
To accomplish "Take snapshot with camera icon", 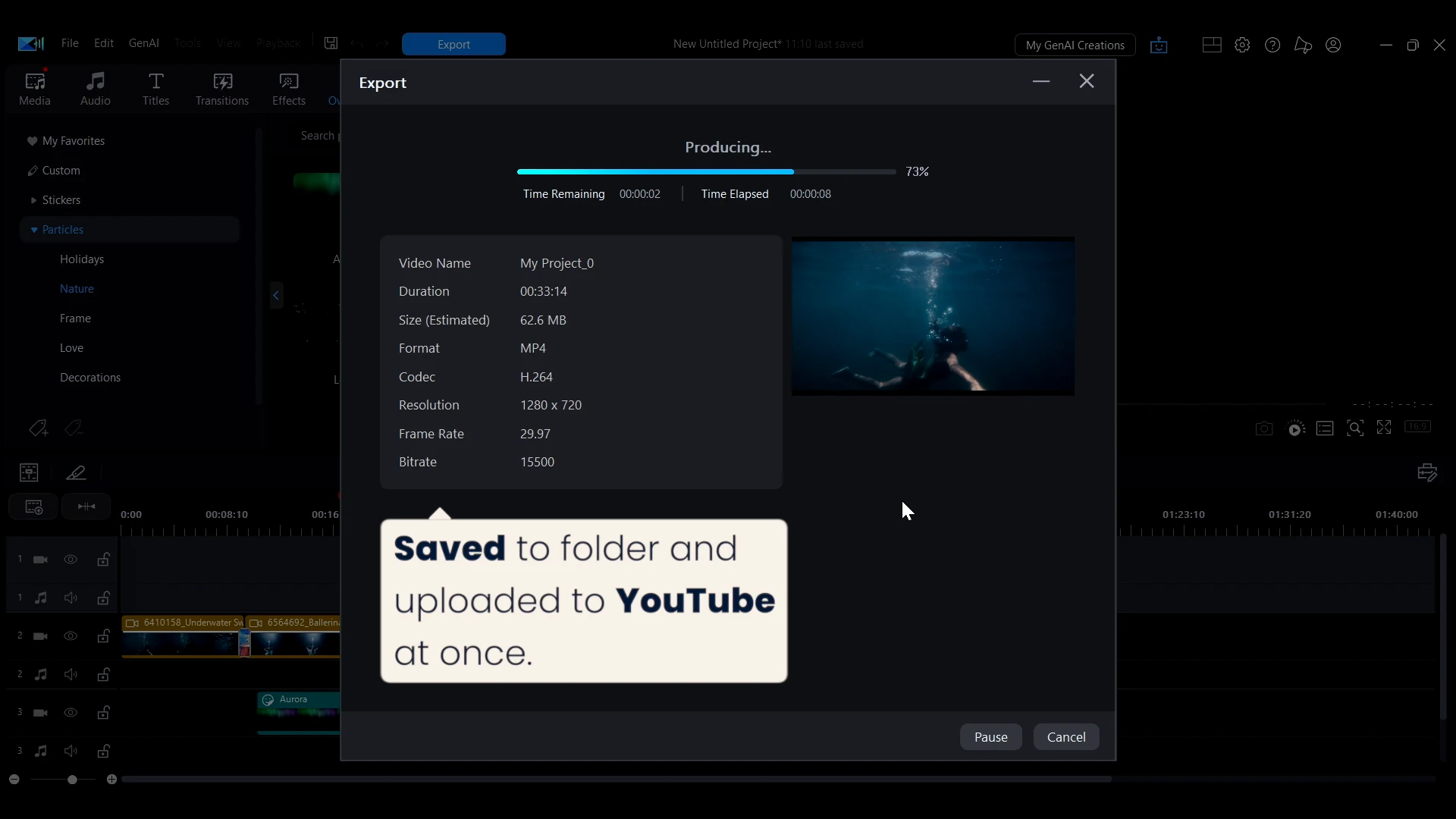I will pyautogui.click(x=1263, y=428).
